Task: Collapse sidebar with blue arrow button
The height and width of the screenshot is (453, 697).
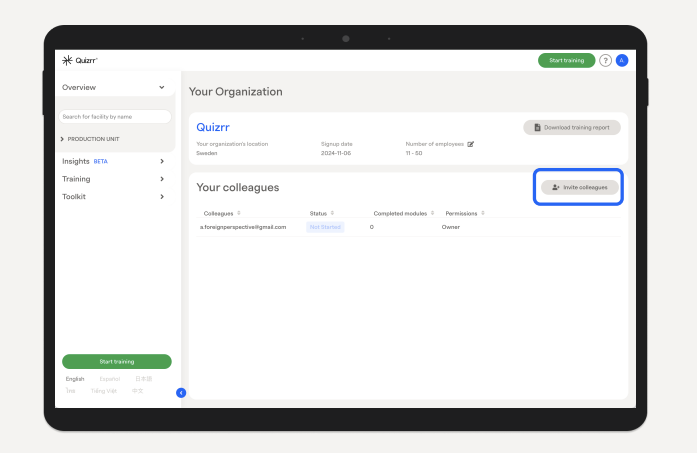Action: [x=181, y=393]
